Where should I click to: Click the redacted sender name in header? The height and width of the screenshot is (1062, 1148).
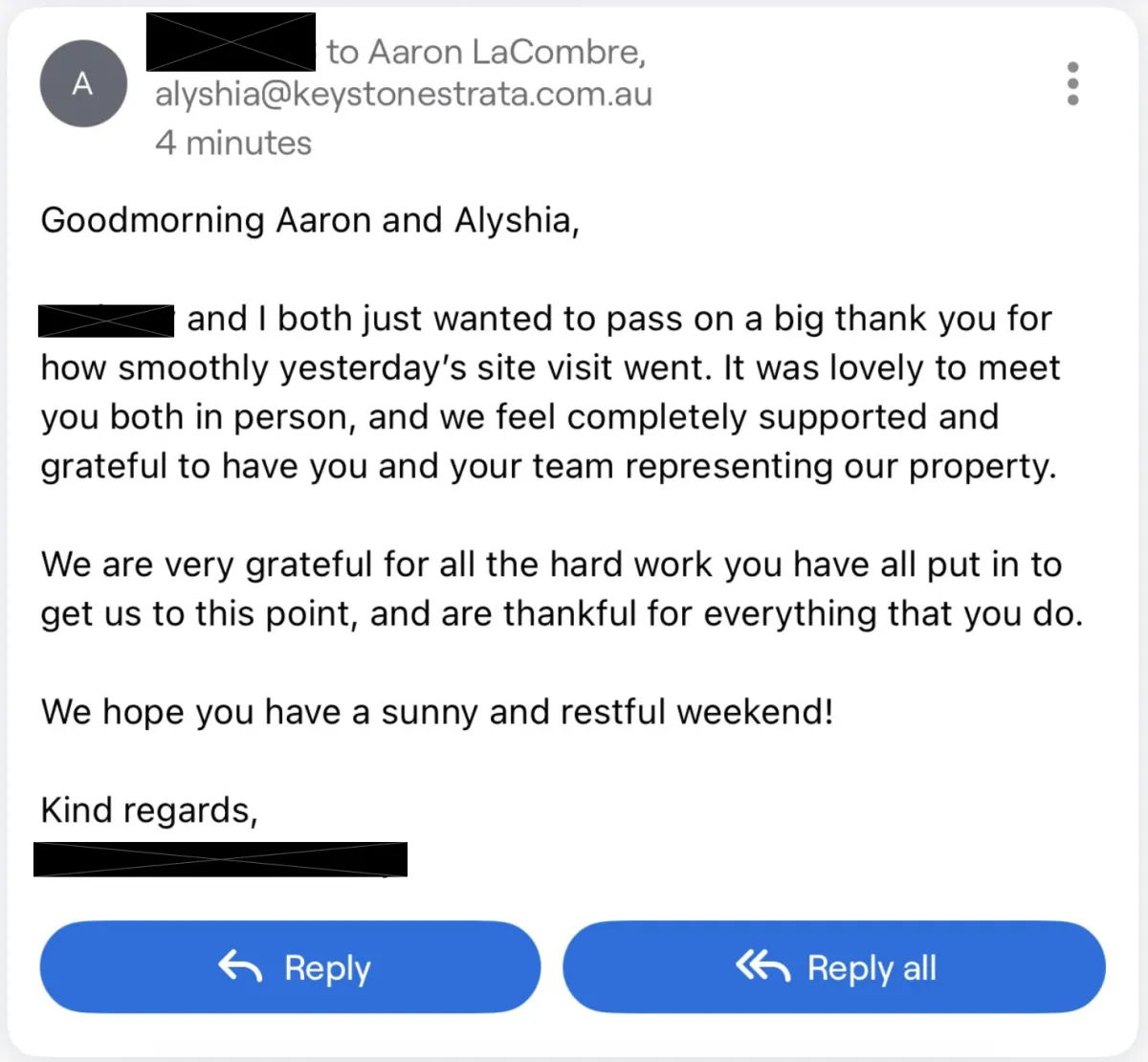(x=231, y=42)
